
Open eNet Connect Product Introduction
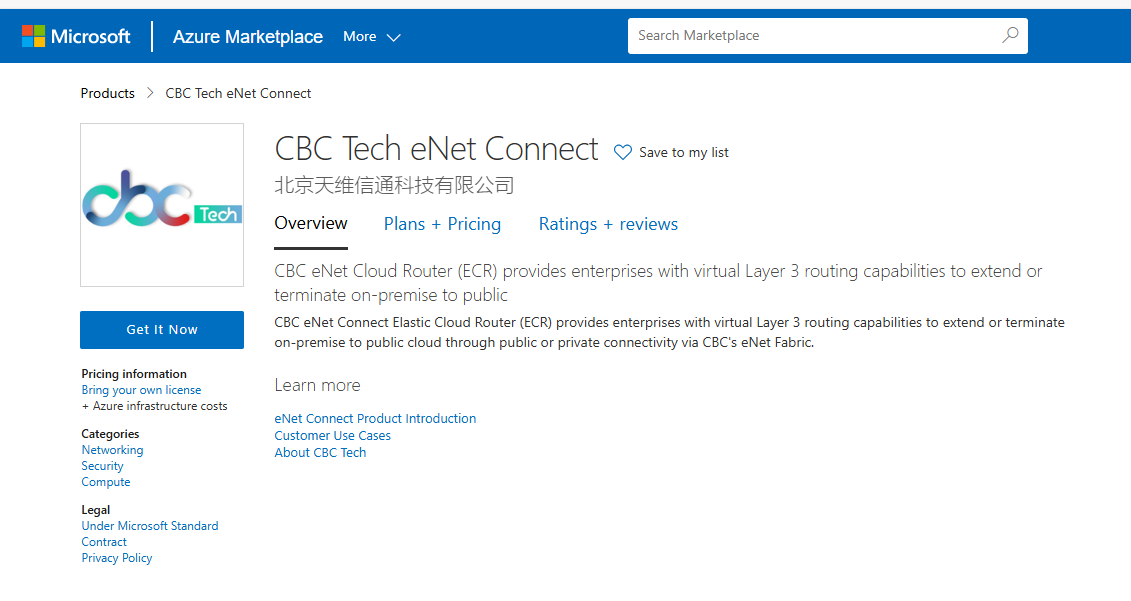[x=375, y=418]
